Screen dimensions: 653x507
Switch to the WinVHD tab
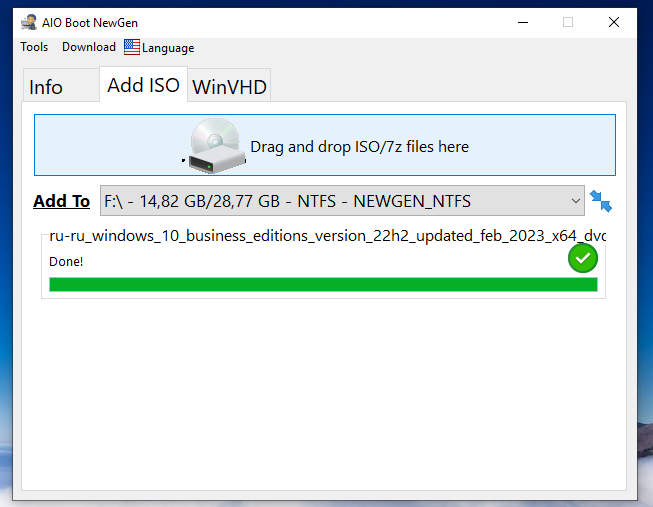(229, 87)
